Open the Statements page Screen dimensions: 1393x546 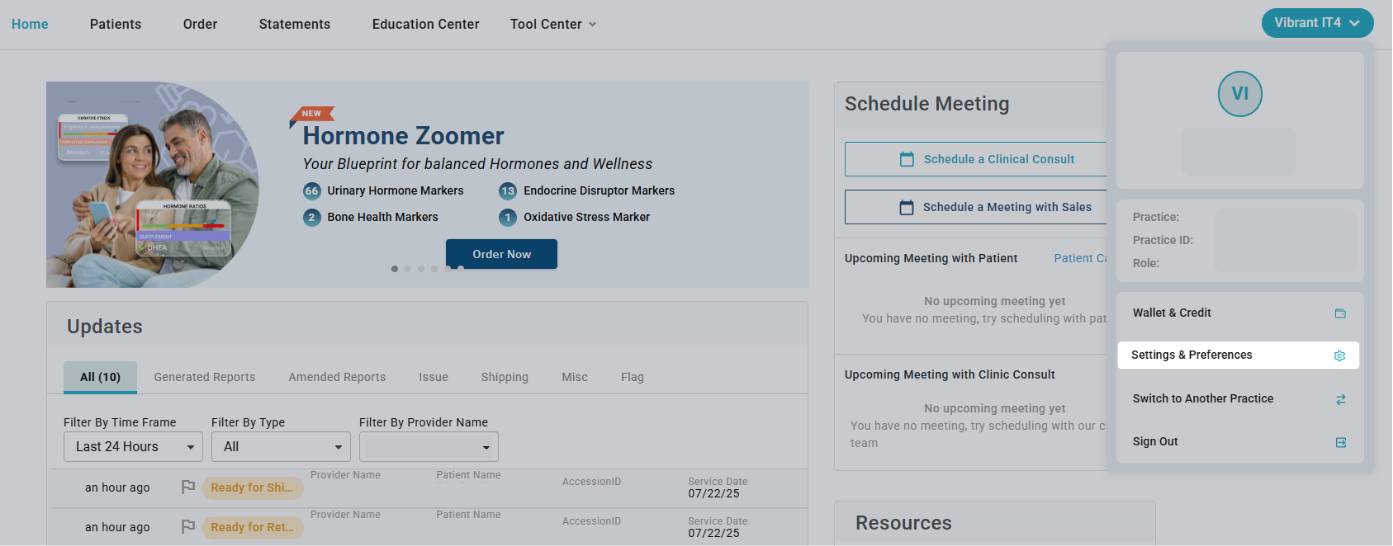click(294, 24)
